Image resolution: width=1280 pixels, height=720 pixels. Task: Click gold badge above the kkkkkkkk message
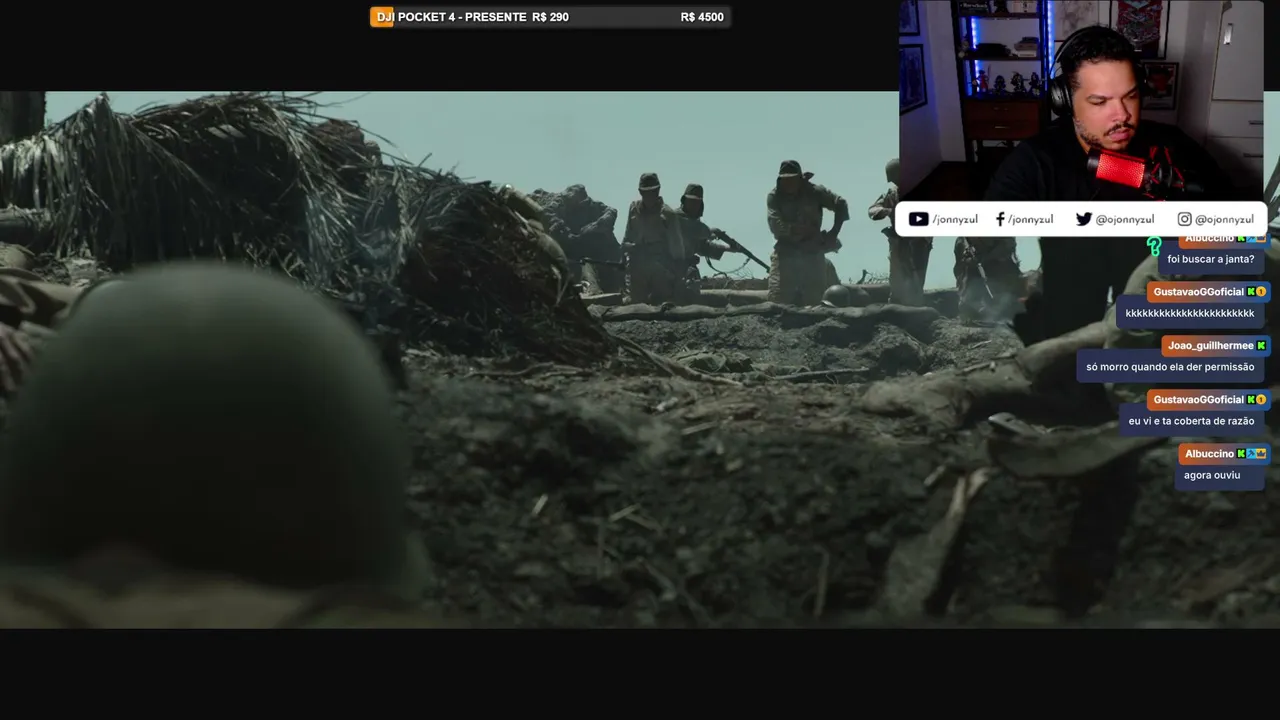click(1261, 292)
